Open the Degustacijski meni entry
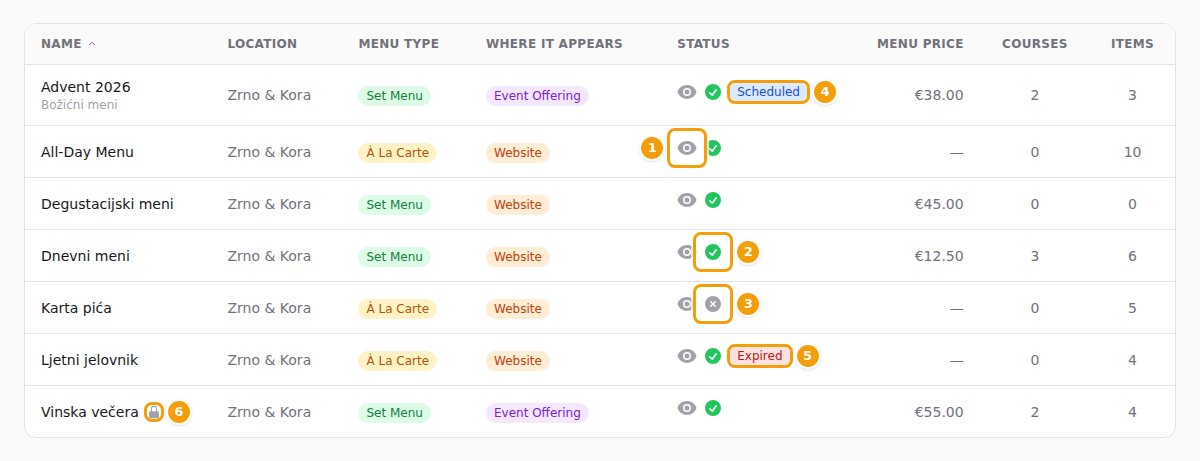 pyautogui.click(x=107, y=204)
